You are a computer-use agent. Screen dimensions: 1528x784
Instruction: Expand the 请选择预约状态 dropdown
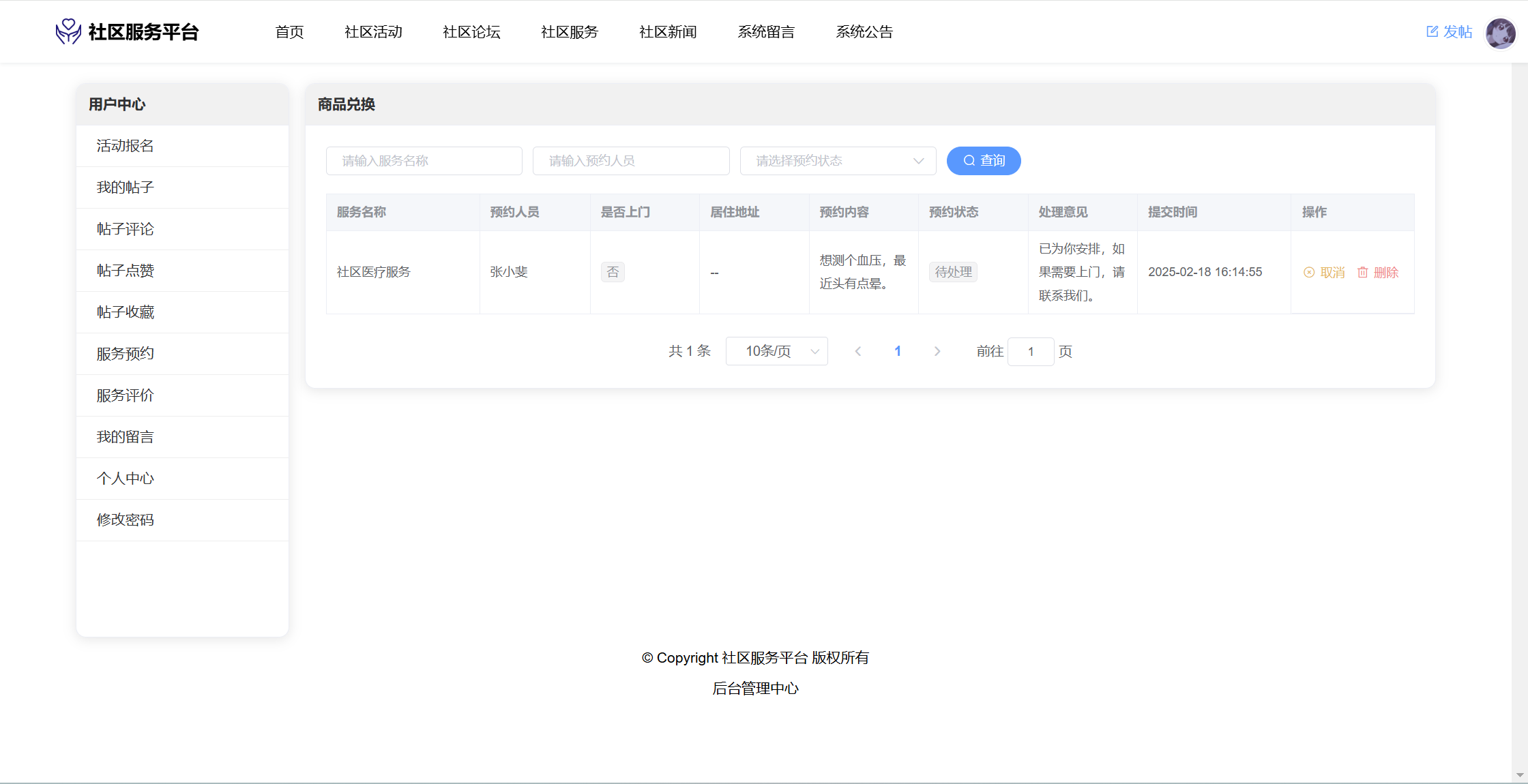(x=838, y=161)
